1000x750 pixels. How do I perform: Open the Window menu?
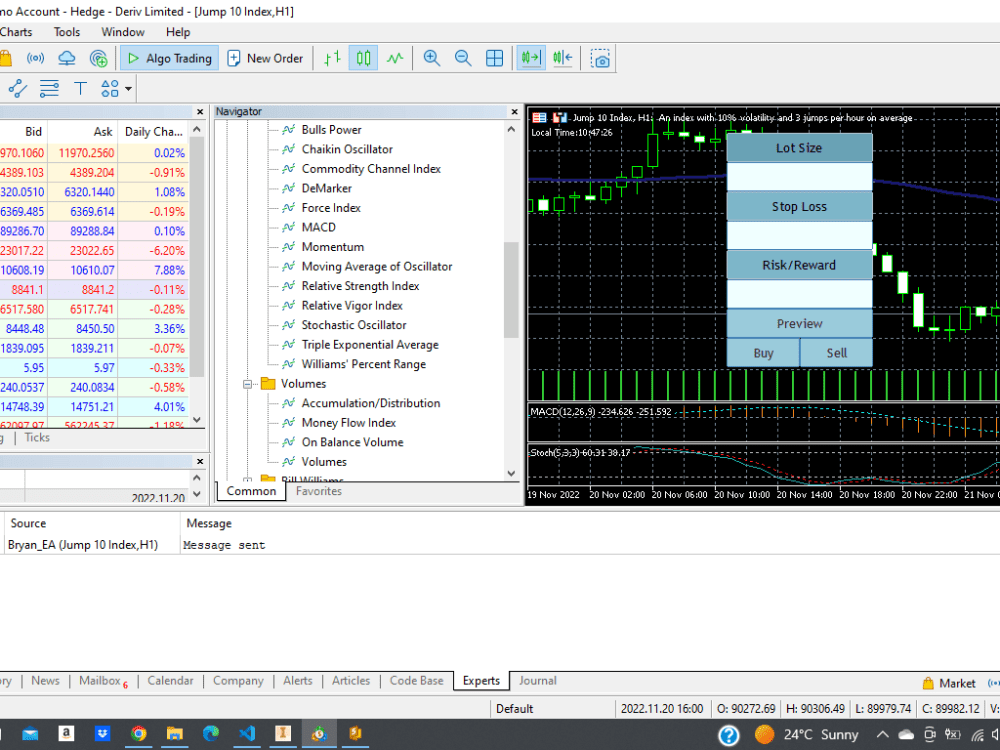(122, 32)
